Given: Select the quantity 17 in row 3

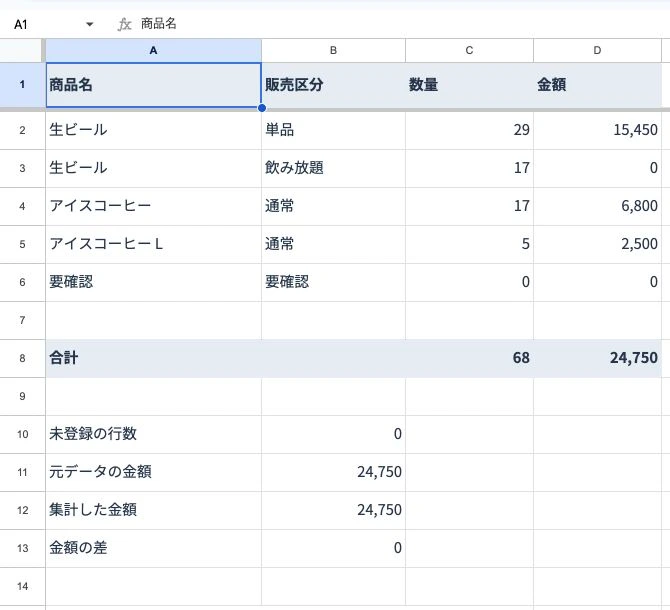Looking at the screenshot, I should tap(469, 168).
